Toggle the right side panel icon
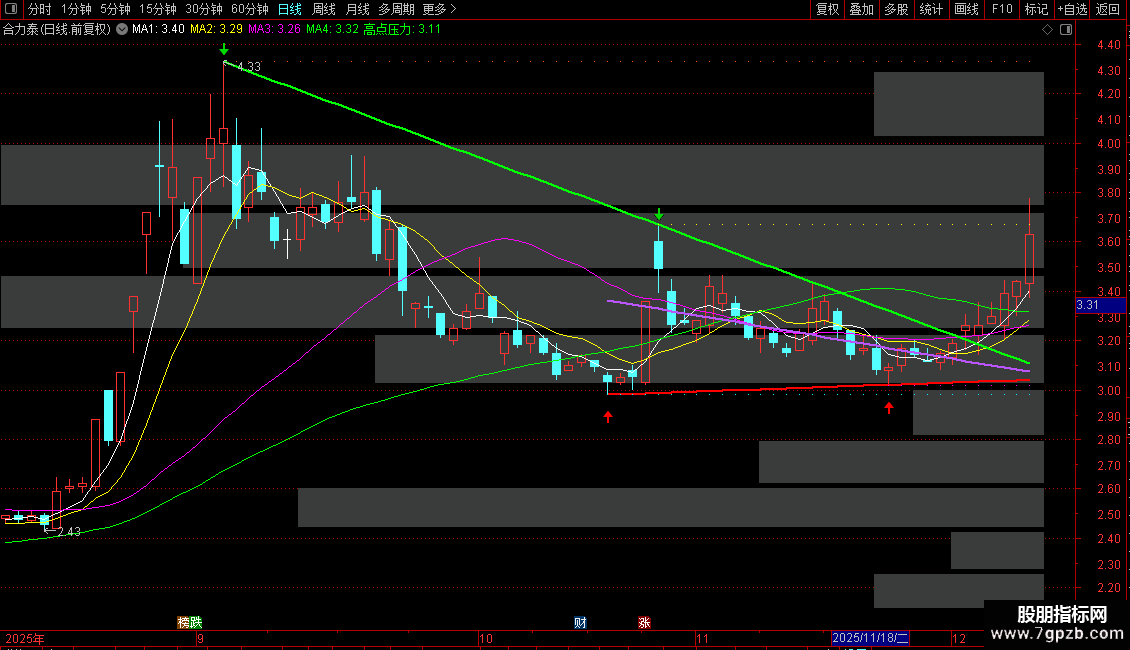Viewport: 1130px width, 650px height. [x=1066, y=29]
